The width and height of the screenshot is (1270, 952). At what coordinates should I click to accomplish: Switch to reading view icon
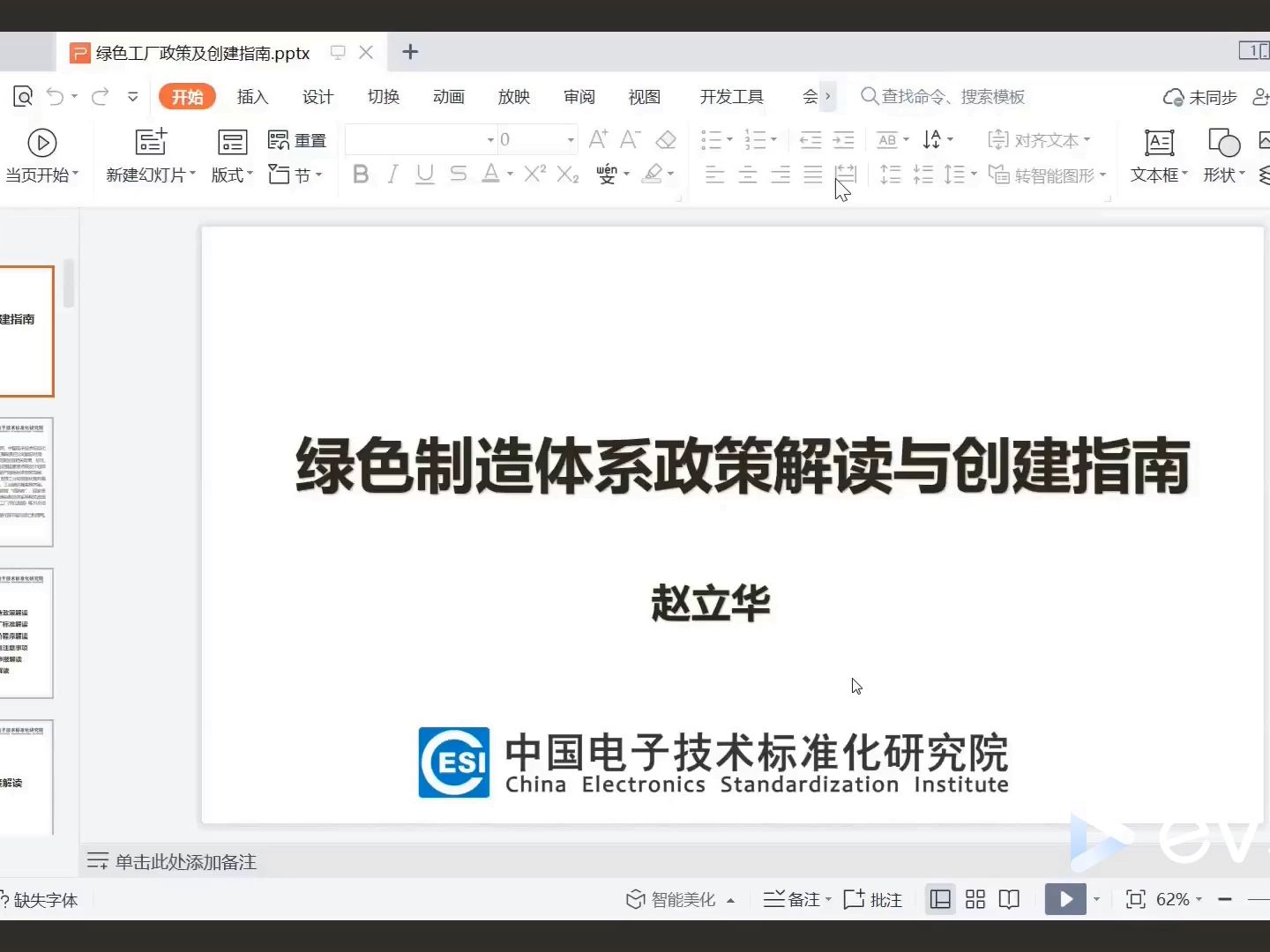tap(1009, 899)
